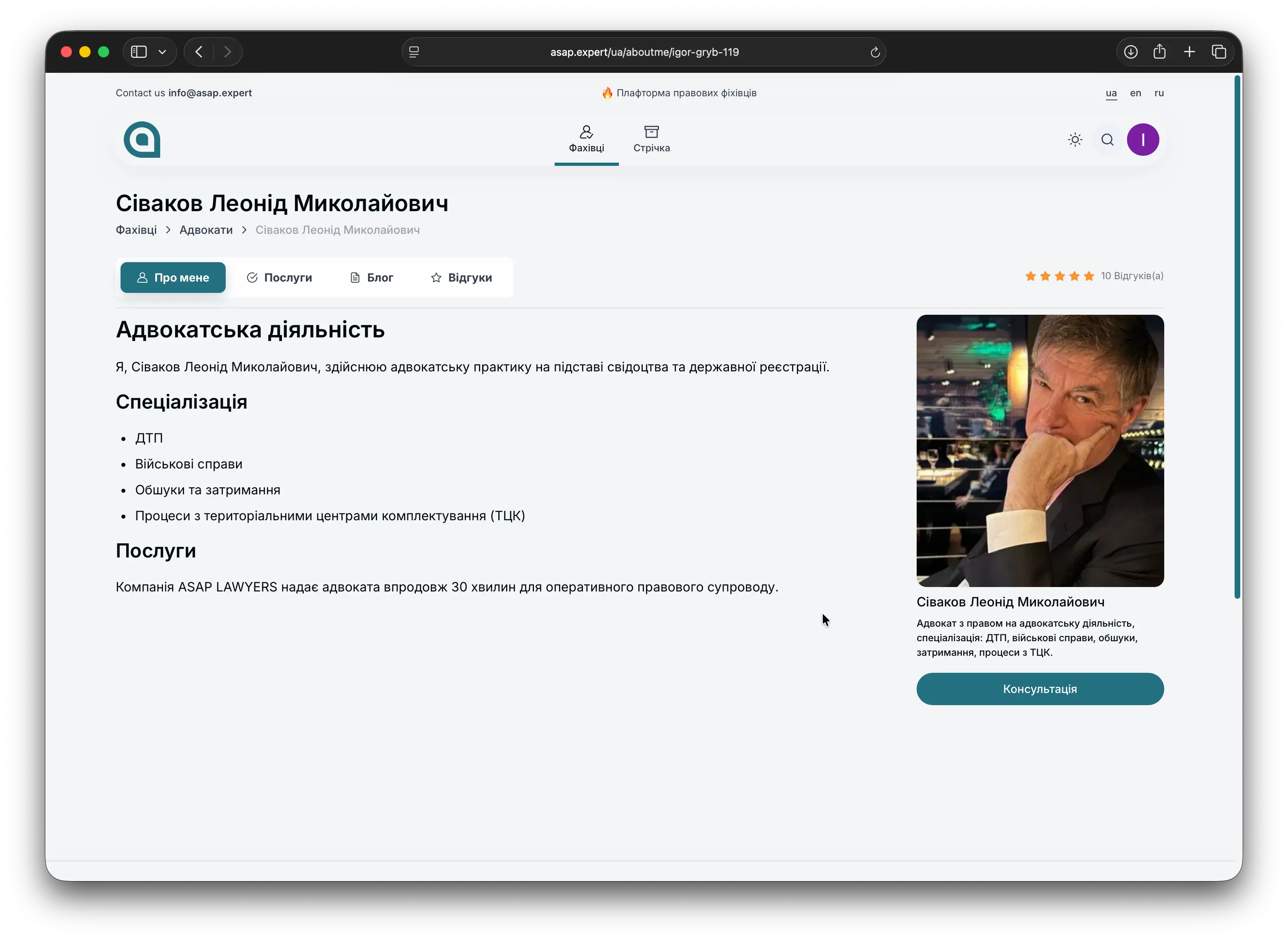Open a new tab with the plus icon
Image resolution: width=1288 pixels, height=941 pixels.
point(1189,51)
